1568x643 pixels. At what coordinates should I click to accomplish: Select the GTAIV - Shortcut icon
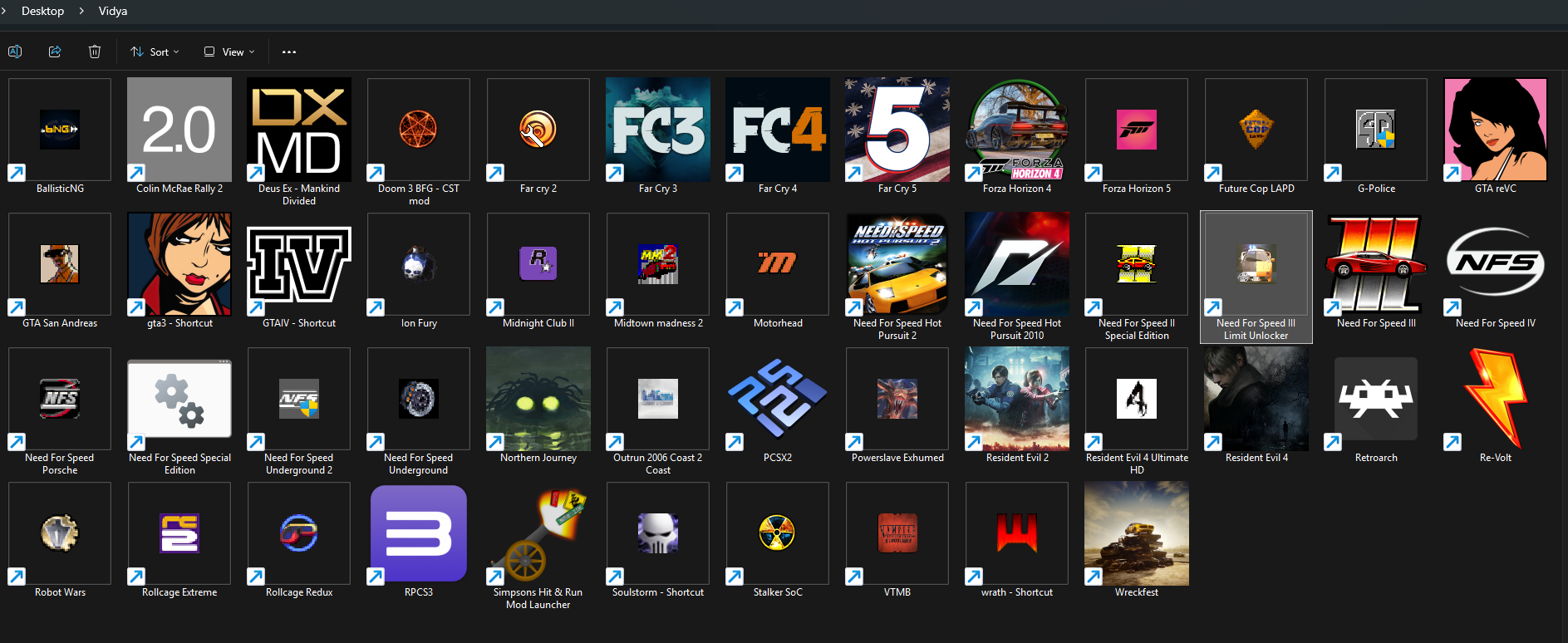coord(299,264)
